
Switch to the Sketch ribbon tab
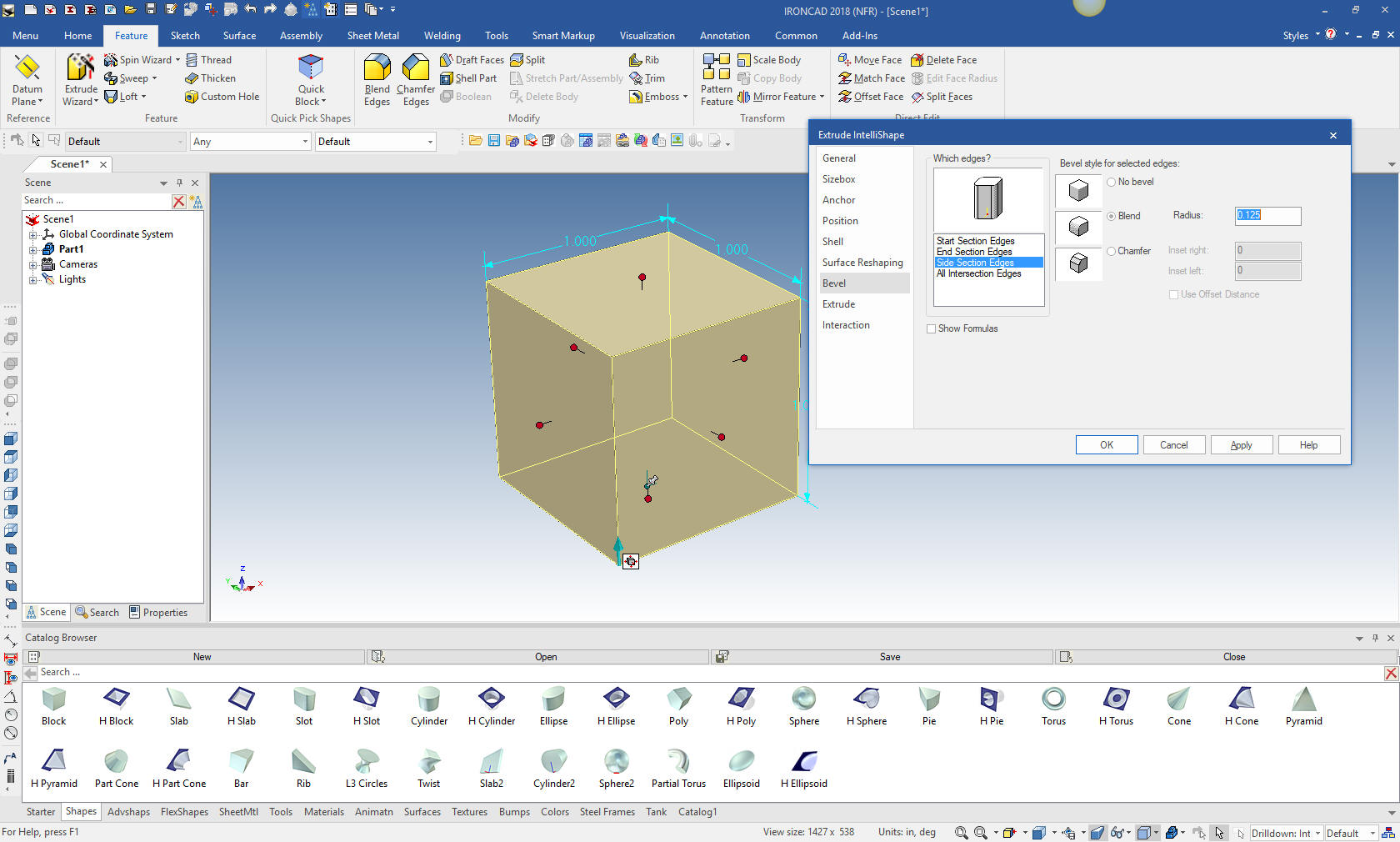185,36
